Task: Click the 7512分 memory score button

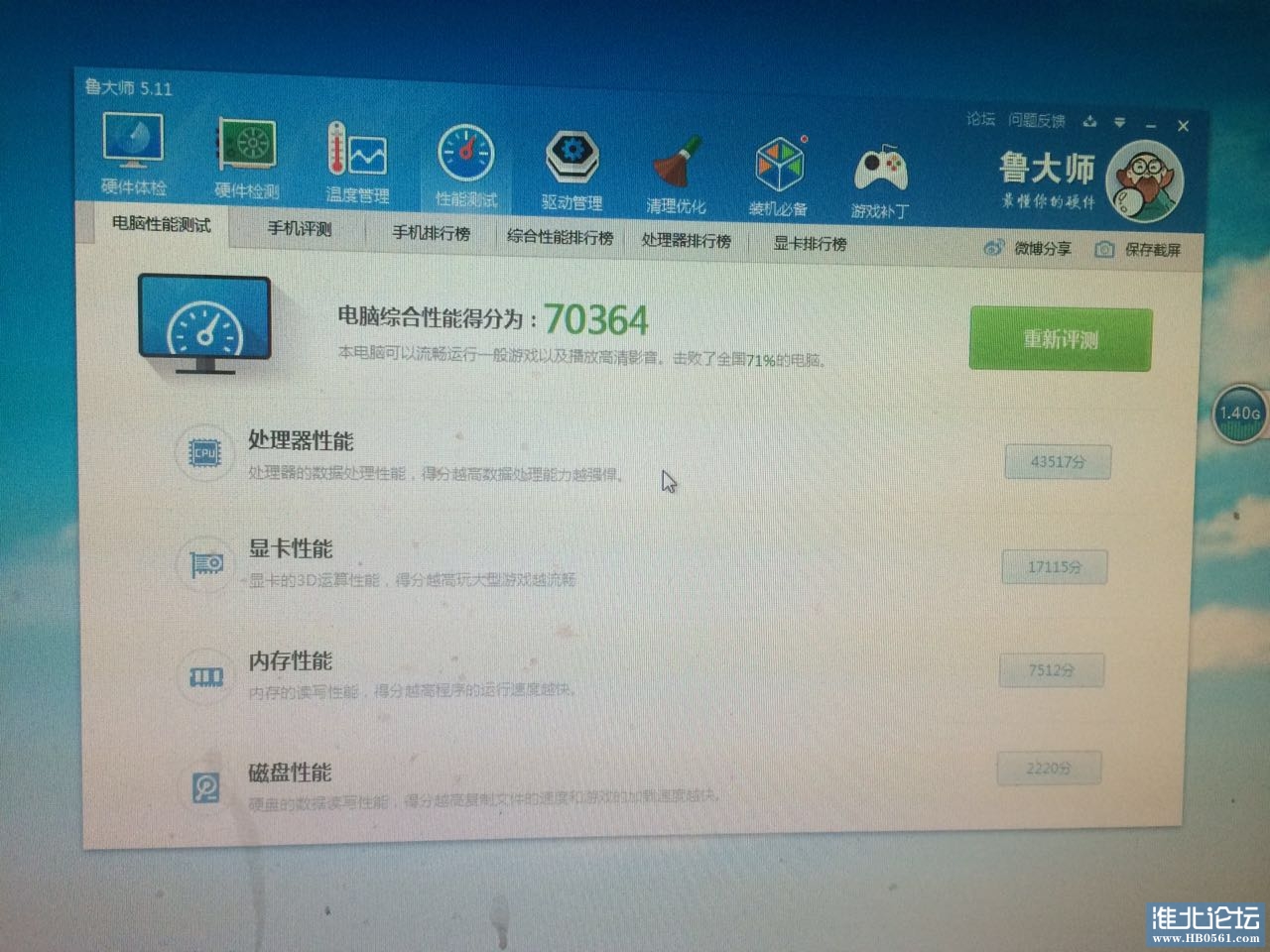Action: click(1051, 669)
